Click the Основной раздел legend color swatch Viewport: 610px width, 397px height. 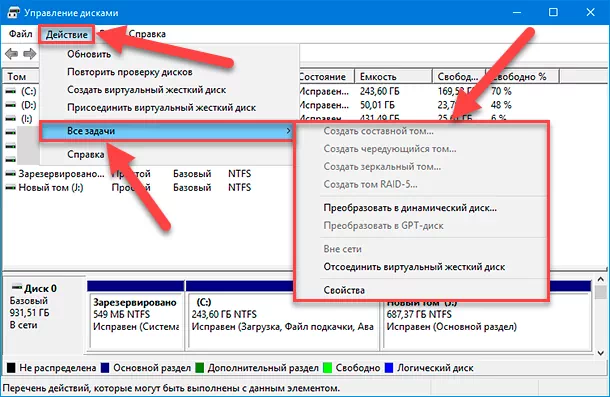click(x=105, y=368)
